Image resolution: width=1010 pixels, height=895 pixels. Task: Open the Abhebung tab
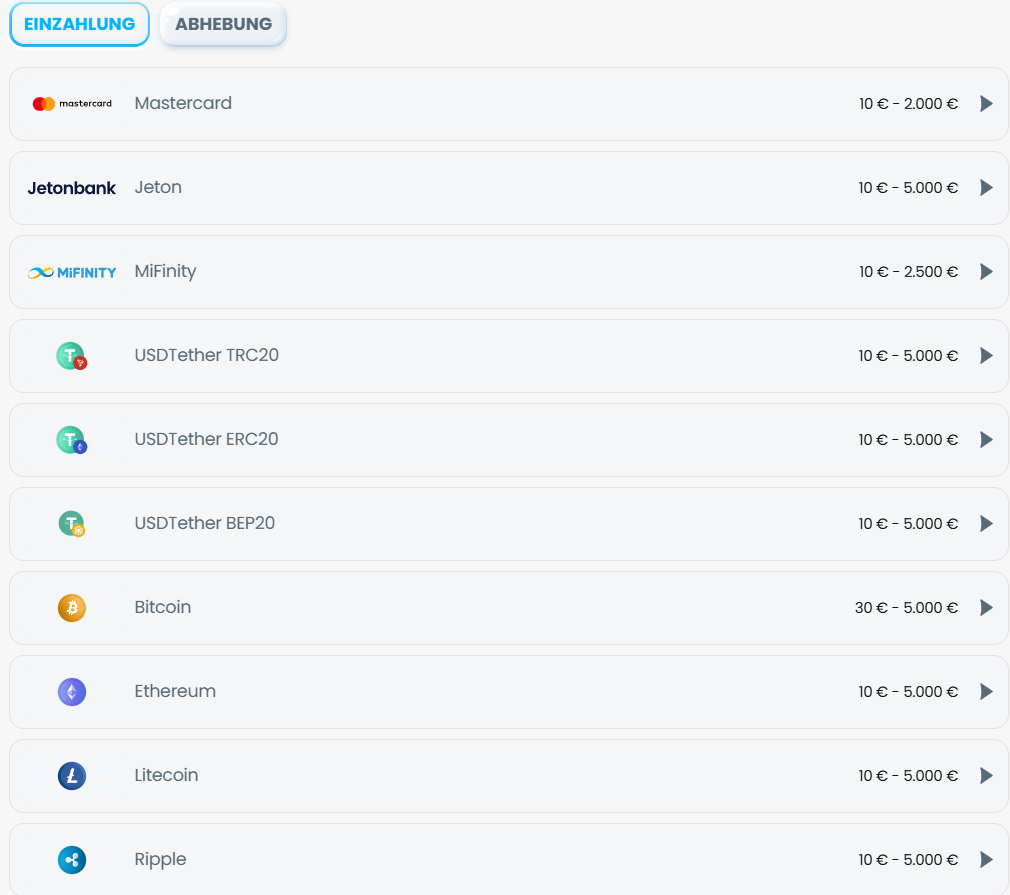(223, 24)
